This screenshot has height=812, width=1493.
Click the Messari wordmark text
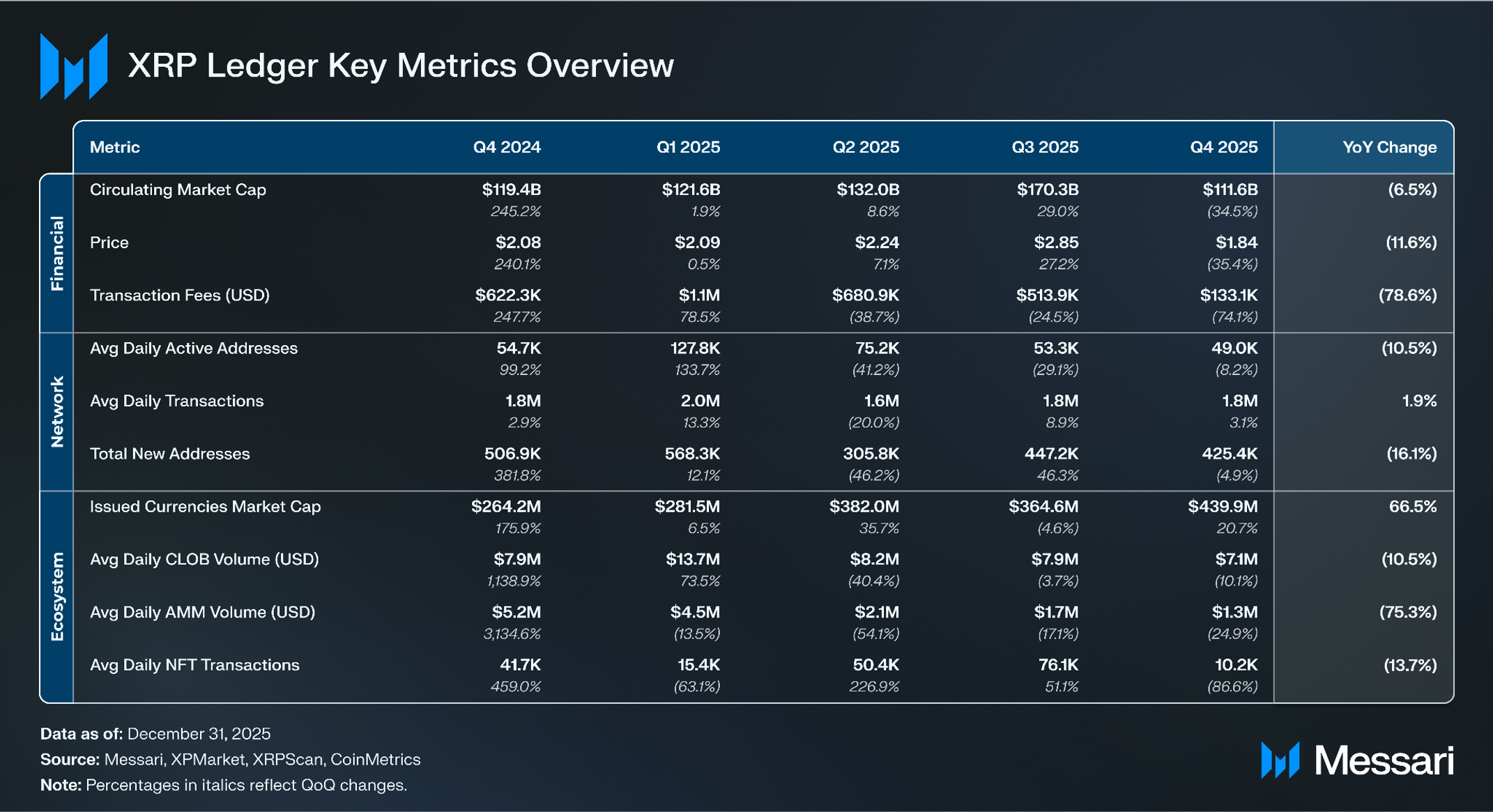coord(1384,760)
